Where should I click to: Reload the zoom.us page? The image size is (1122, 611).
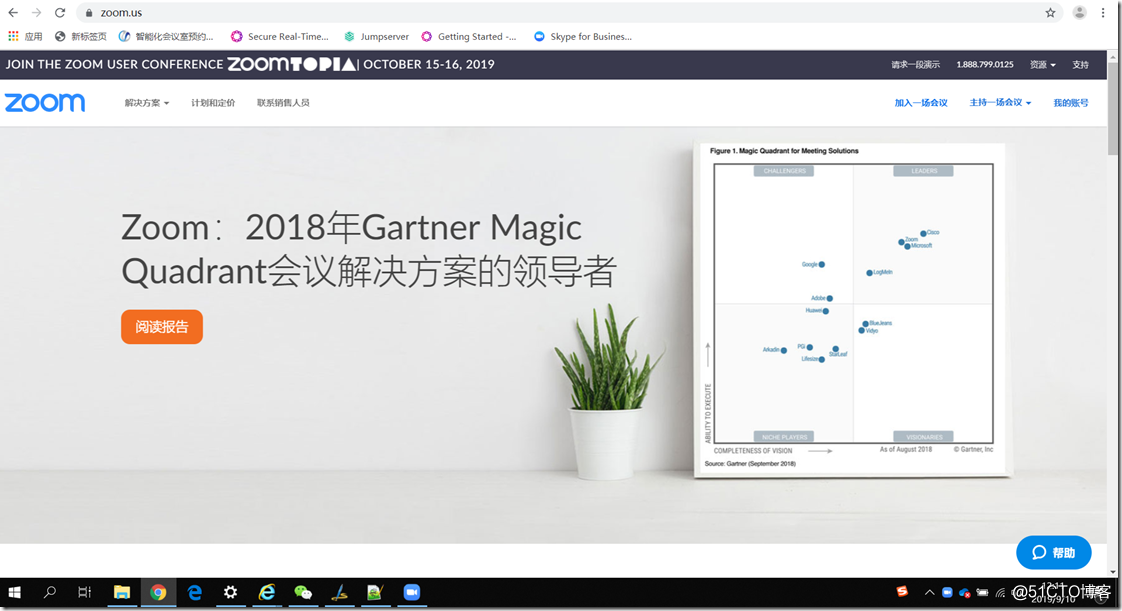[60, 13]
